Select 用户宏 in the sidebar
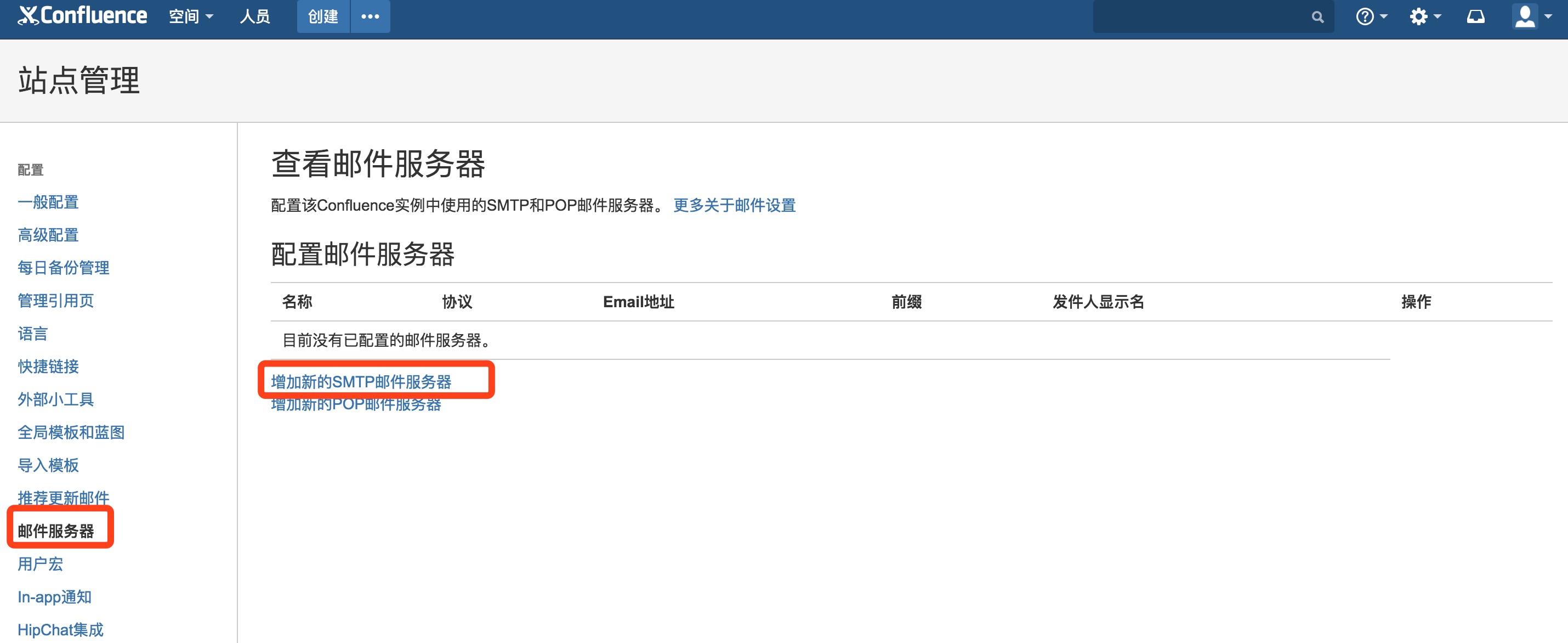The image size is (1568, 643). (40, 564)
